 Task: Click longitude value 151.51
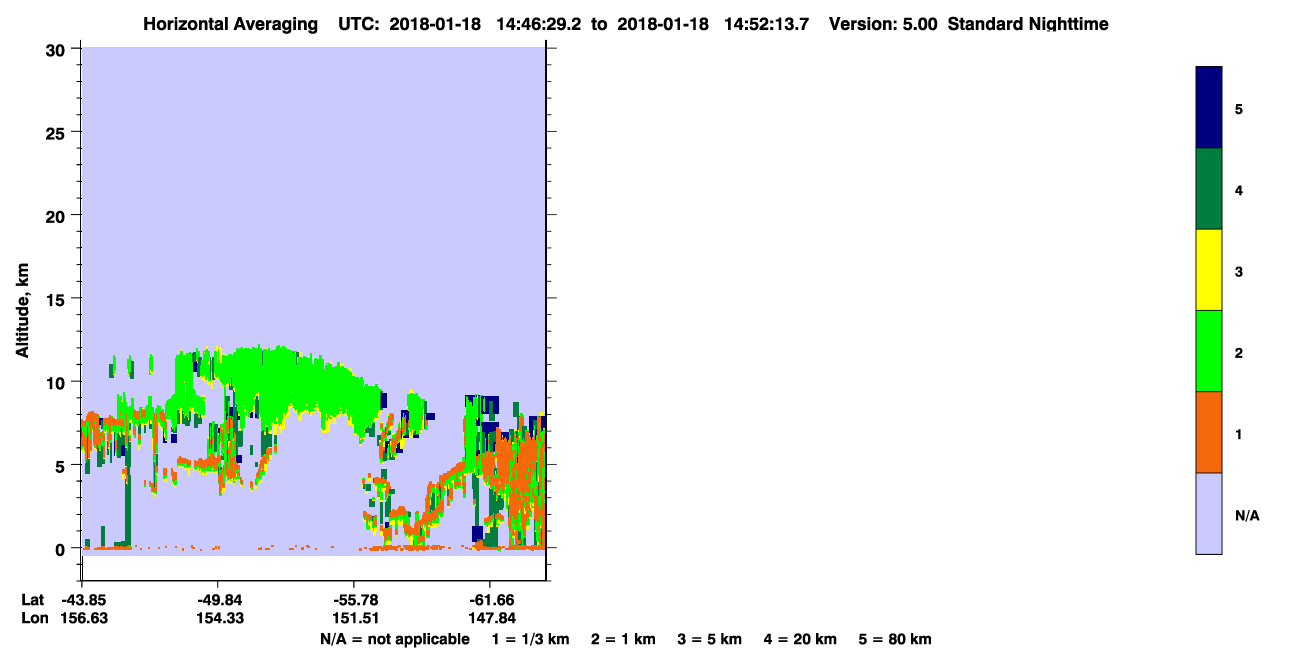click(x=354, y=618)
